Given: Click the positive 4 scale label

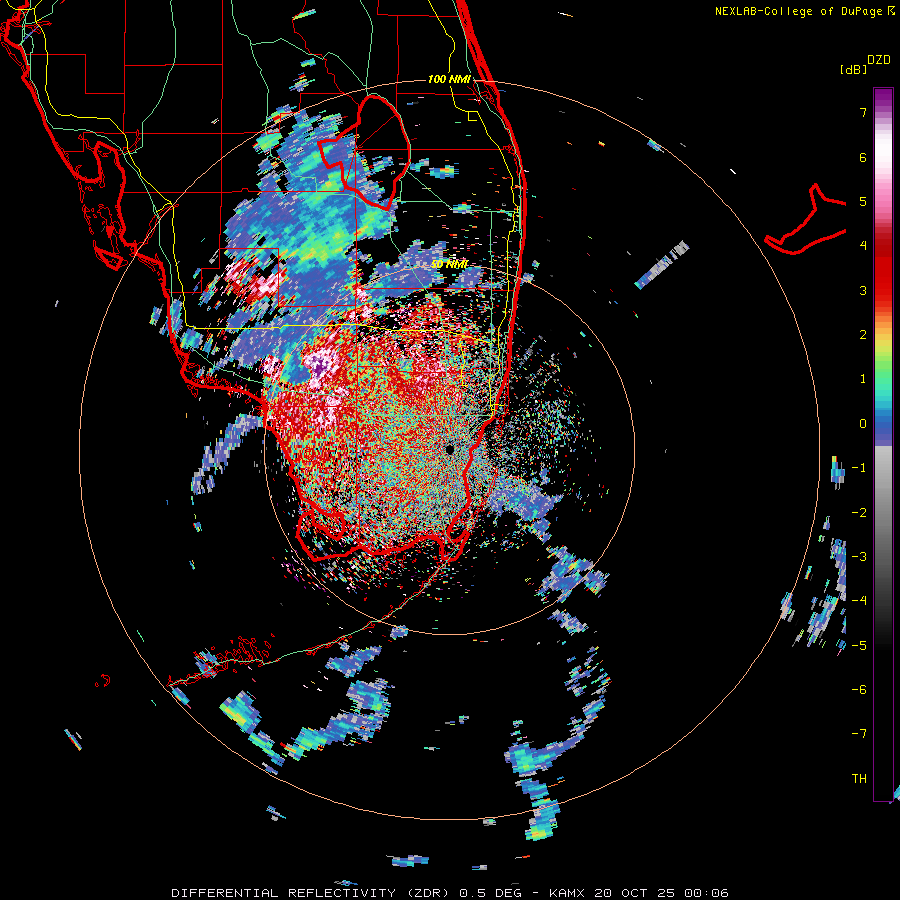Looking at the screenshot, I should 863,246.
